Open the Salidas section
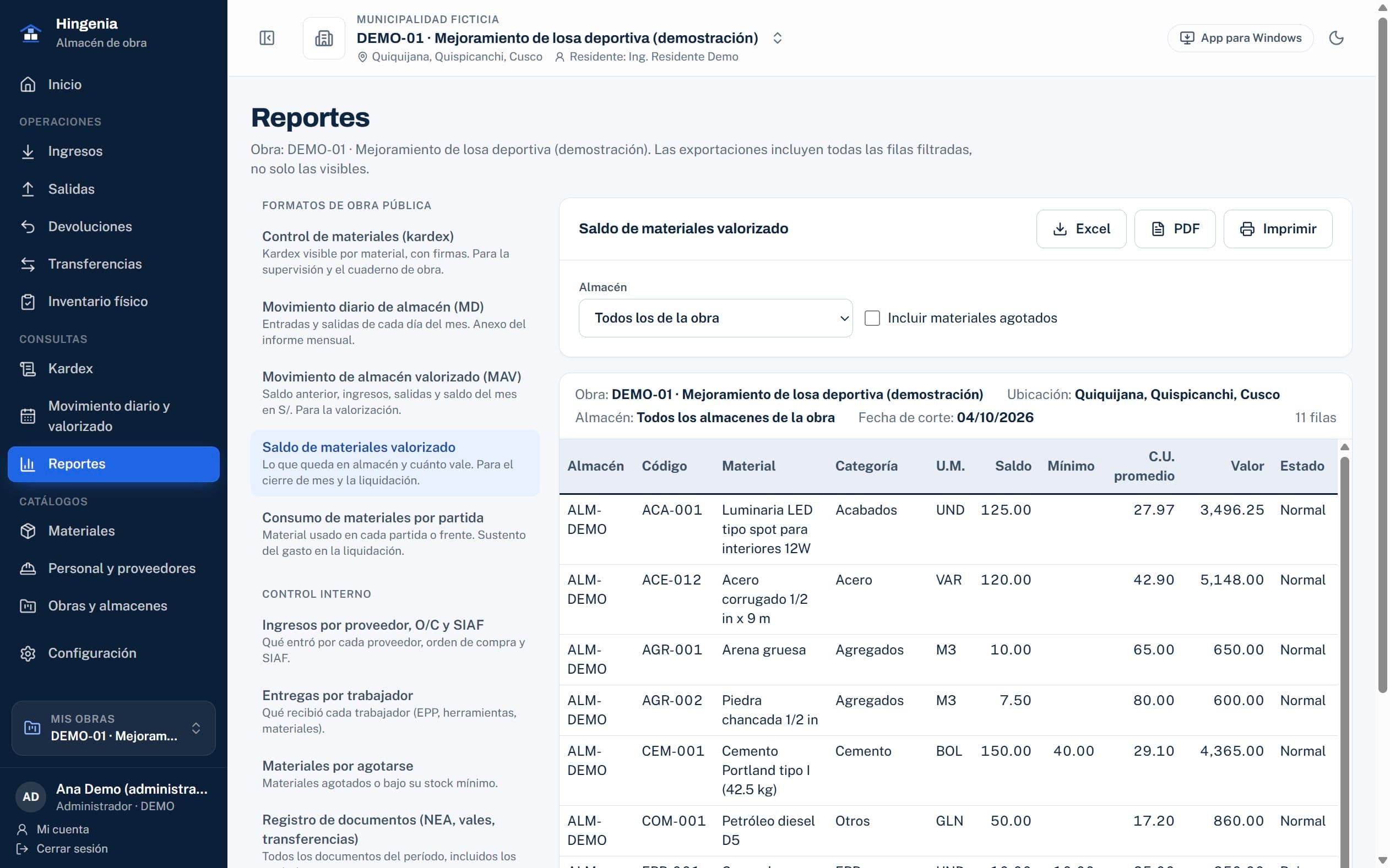1390x868 pixels. (x=114, y=189)
